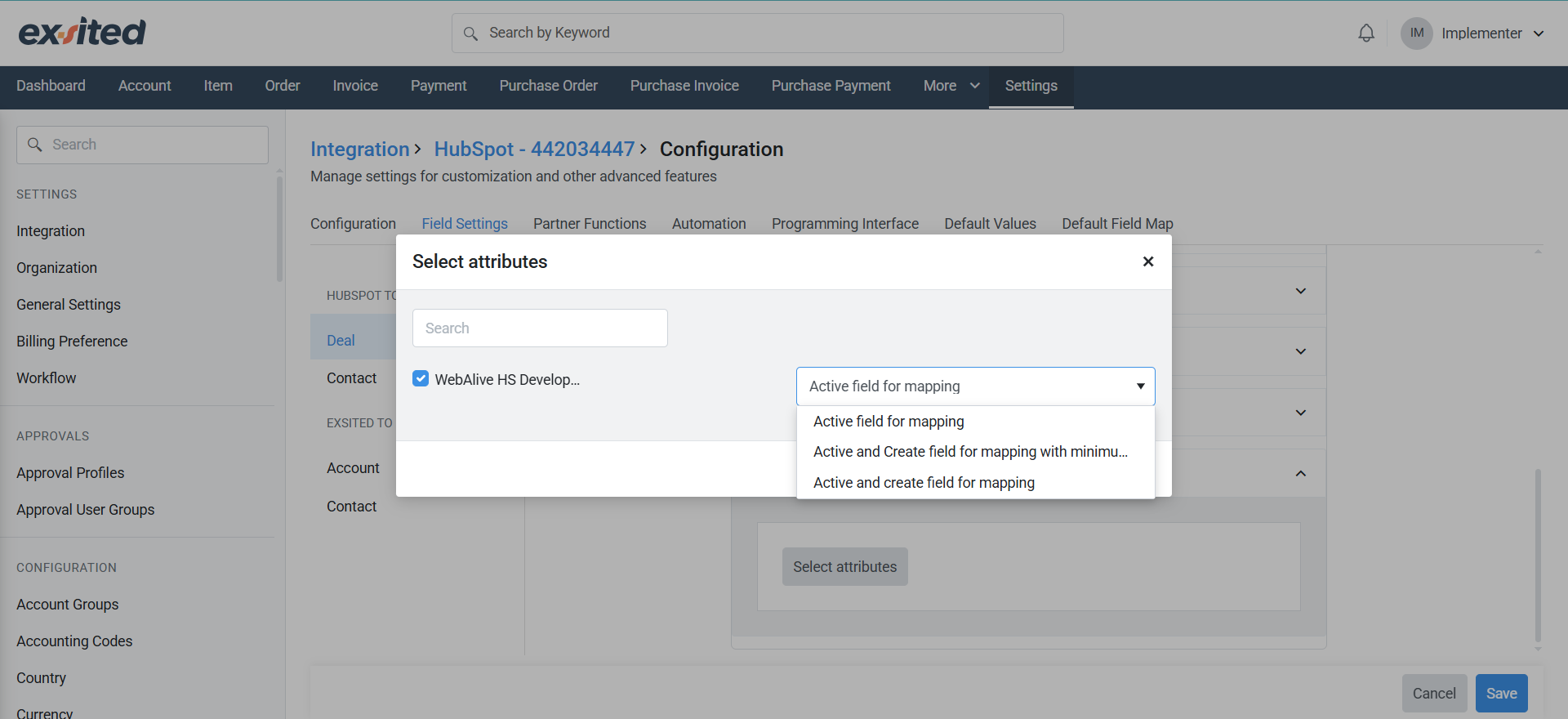Click the top search magnifier icon
This screenshot has width=1568, height=719.
(x=470, y=33)
